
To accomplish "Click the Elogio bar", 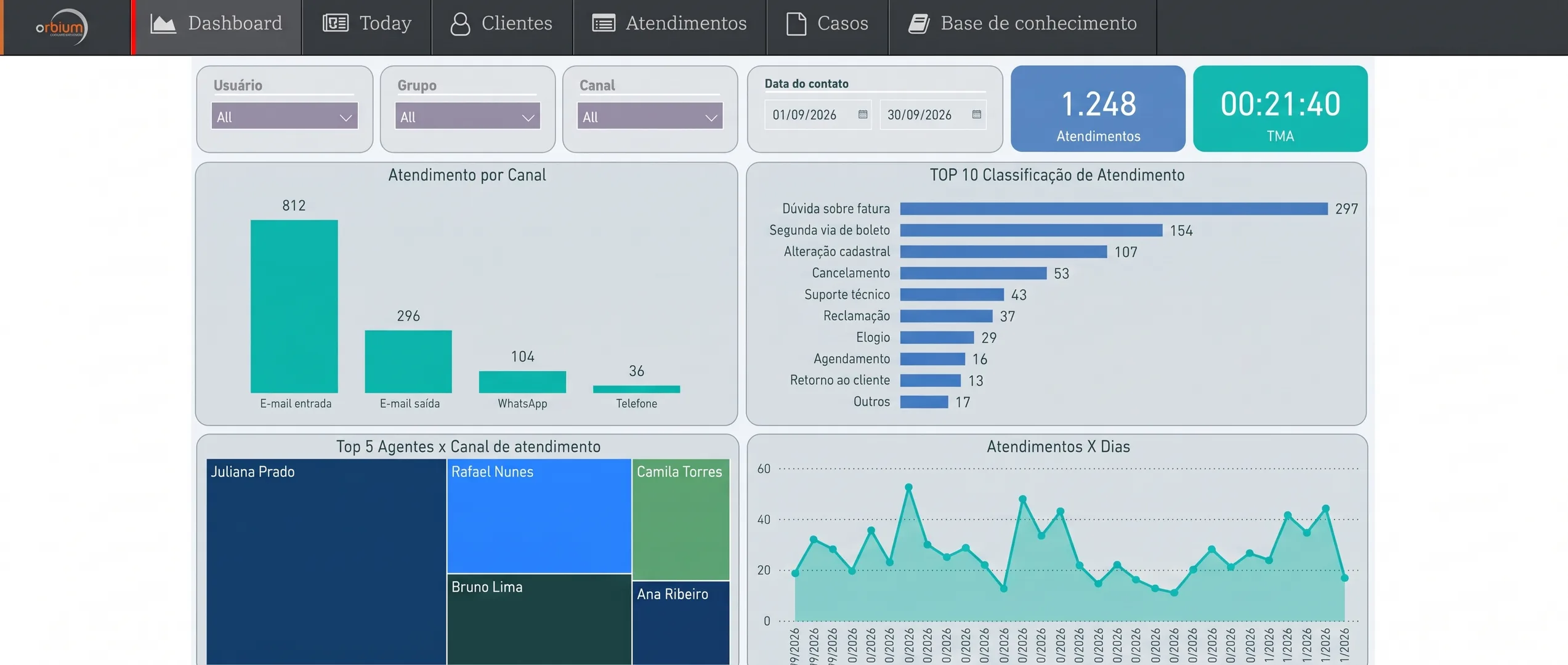I will (x=937, y=337).
